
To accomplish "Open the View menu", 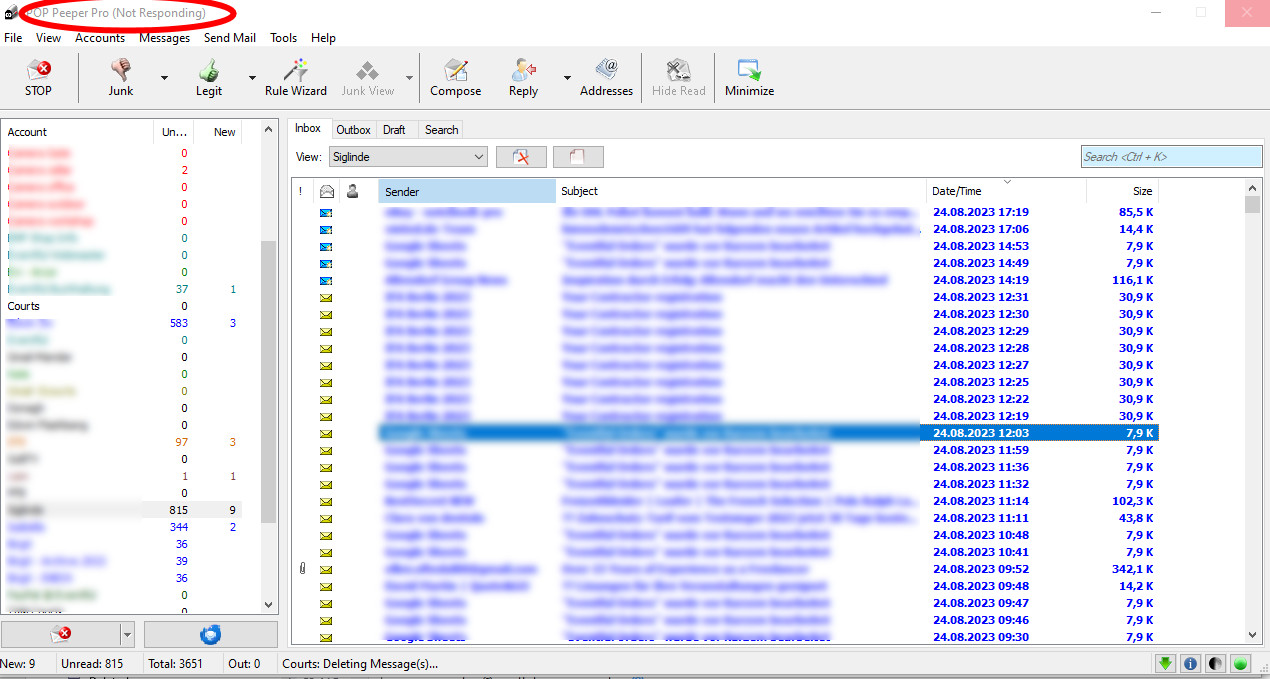I will 48,38.
